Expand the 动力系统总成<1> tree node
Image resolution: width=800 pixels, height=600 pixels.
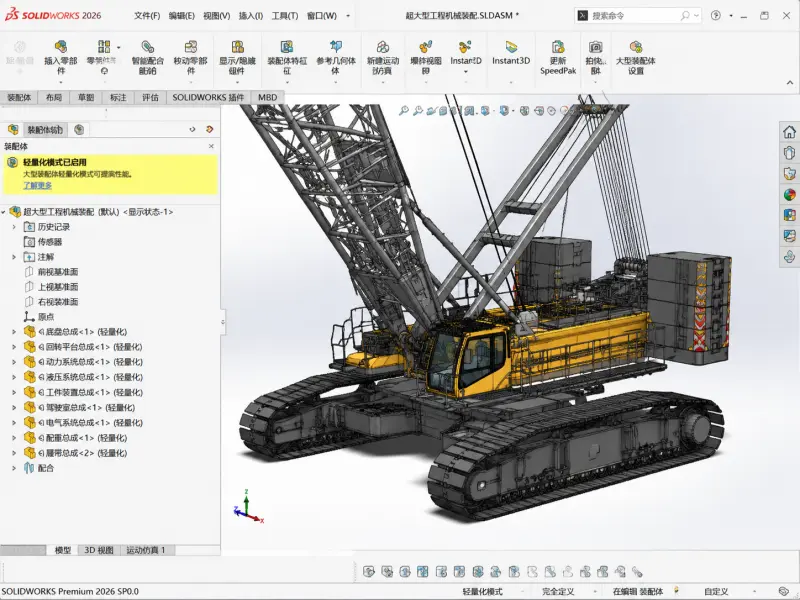pos(14,362)
